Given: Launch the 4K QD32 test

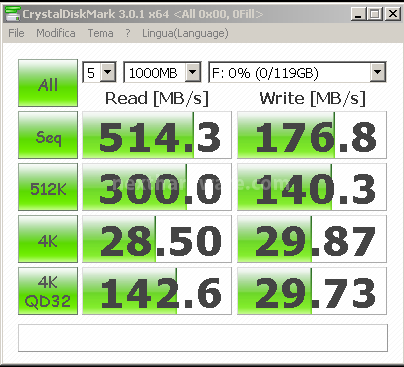Looking at the screenshot, I should [48, 291].
